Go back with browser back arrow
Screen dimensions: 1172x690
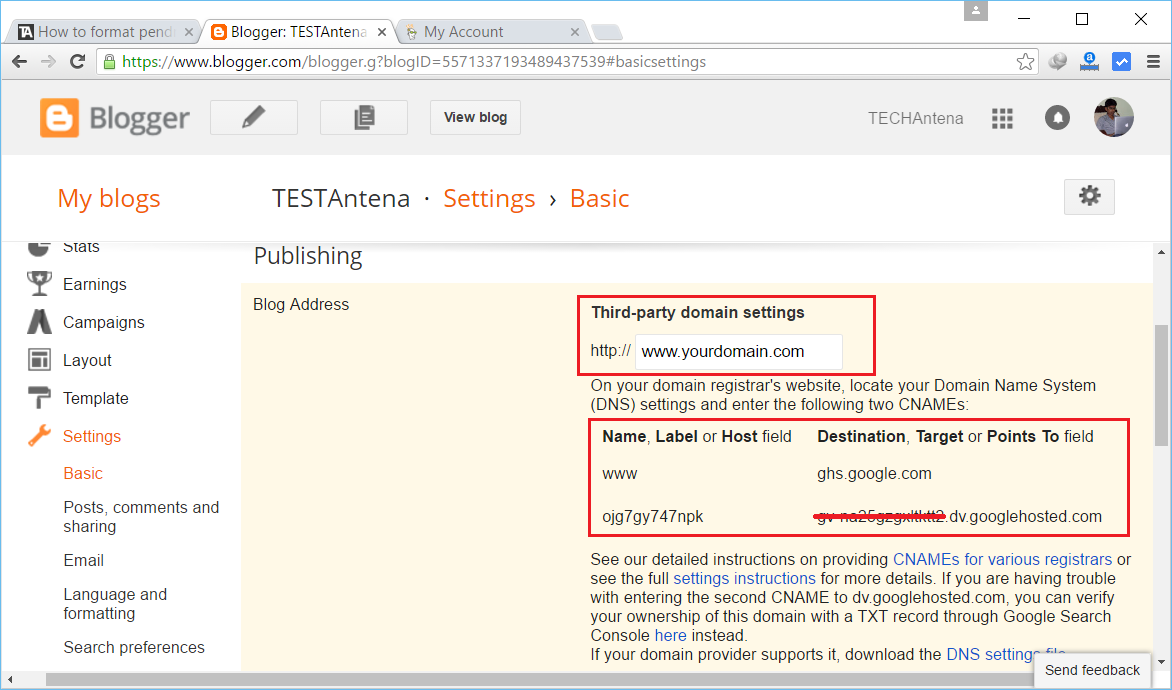[19, 62]
